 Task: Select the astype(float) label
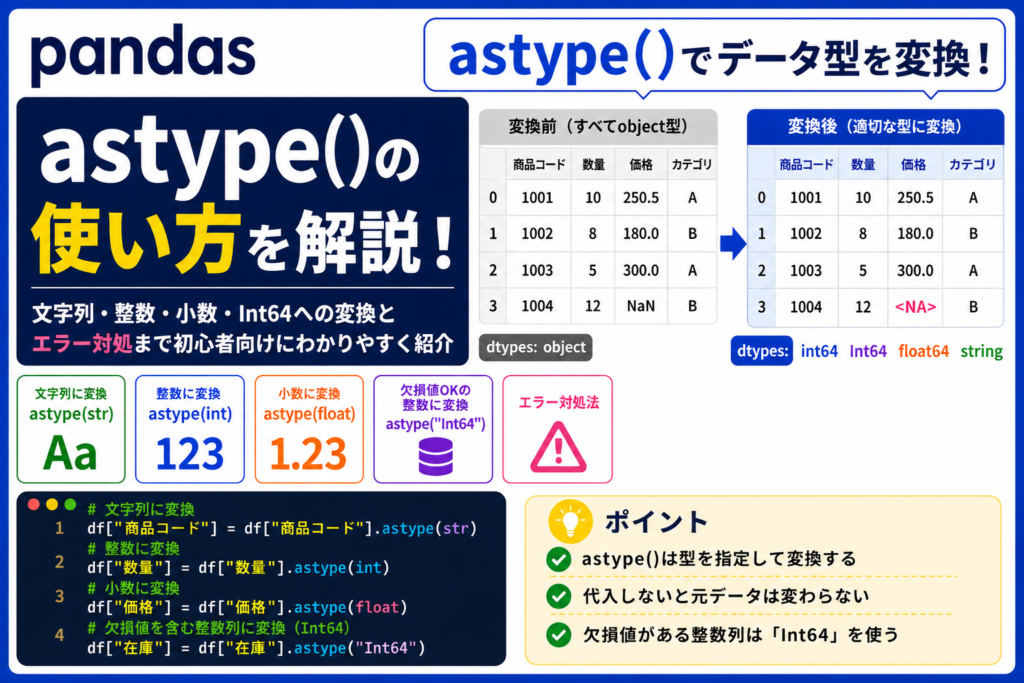[309, 414]
